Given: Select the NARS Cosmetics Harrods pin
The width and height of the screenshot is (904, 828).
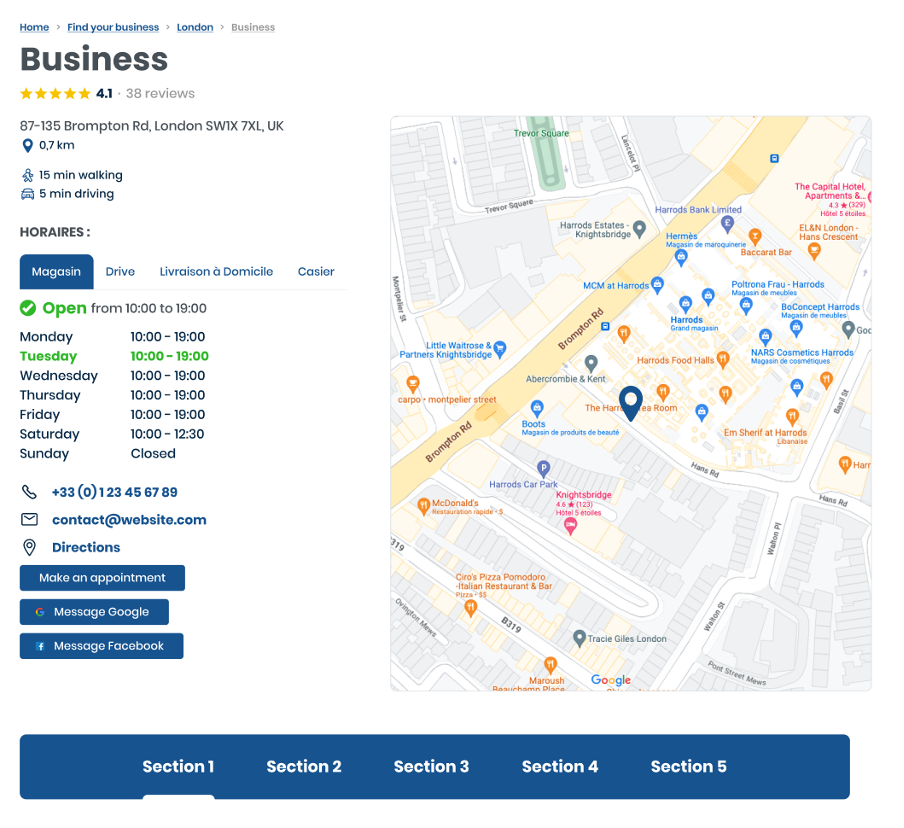Looking at the screenshot, I should 765,337.
